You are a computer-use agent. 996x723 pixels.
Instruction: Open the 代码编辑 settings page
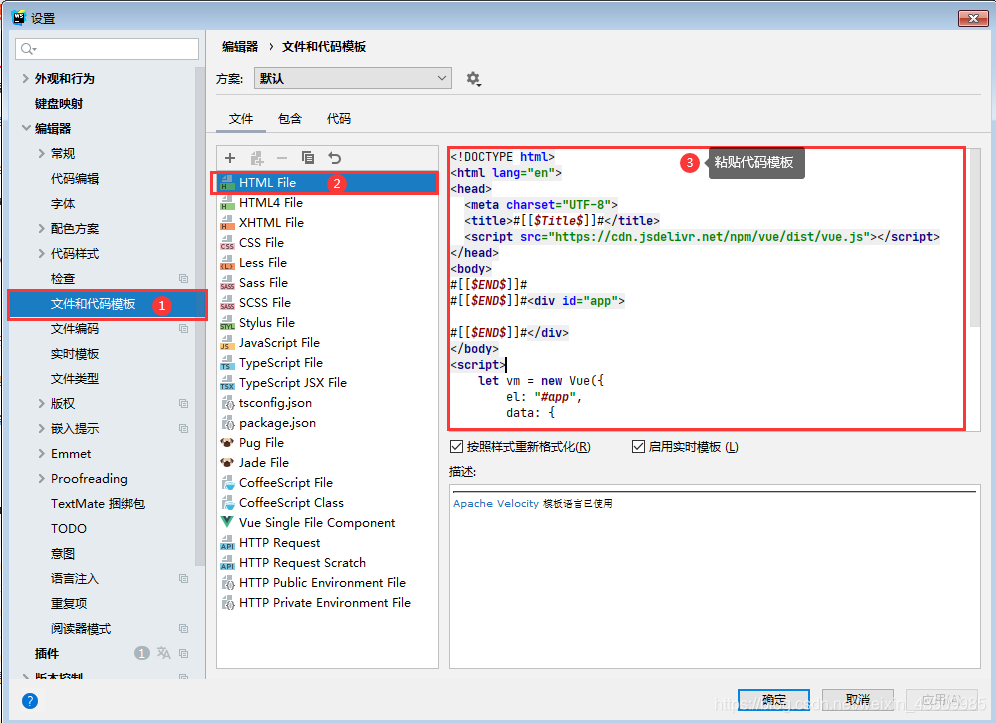75,179
